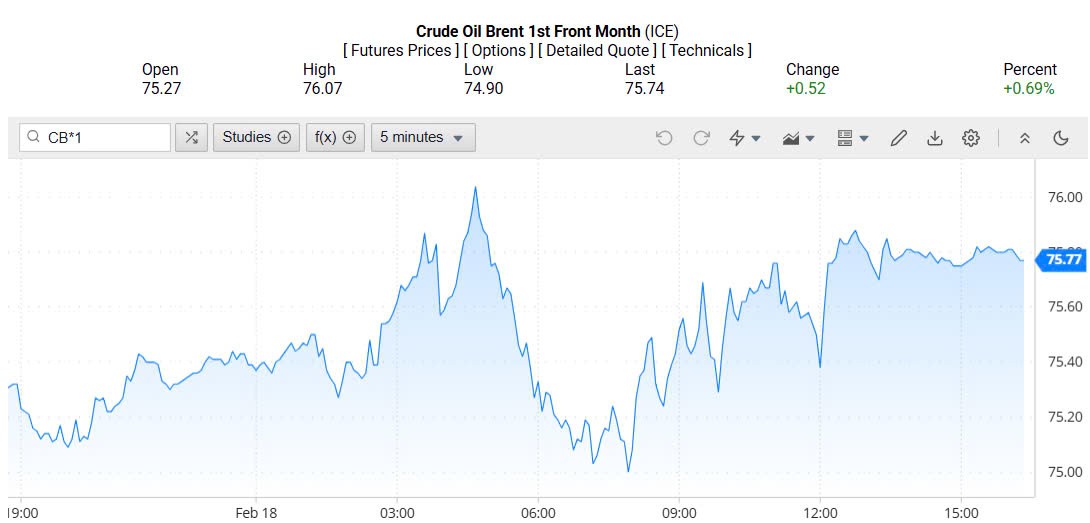1090x523 pixels.
Task: Open the Detailed Quote link
Action: (x=597, y=50)
